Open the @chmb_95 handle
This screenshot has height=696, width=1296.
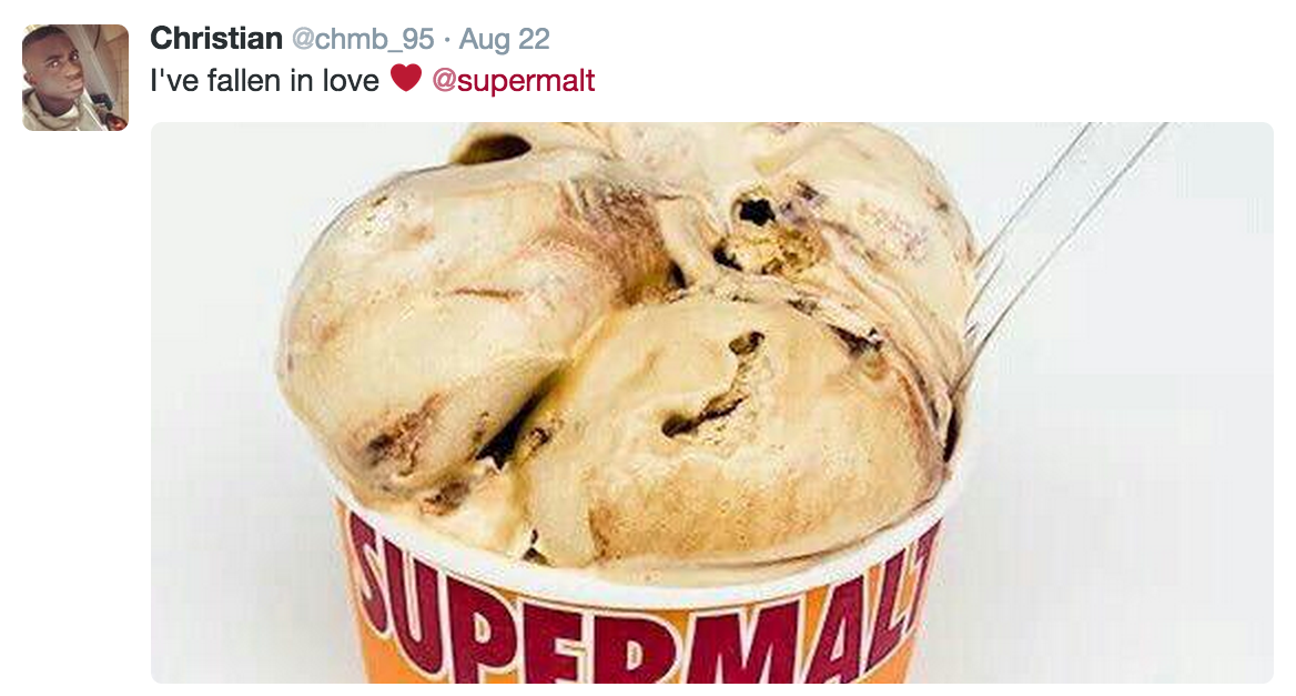pos(362,40)
